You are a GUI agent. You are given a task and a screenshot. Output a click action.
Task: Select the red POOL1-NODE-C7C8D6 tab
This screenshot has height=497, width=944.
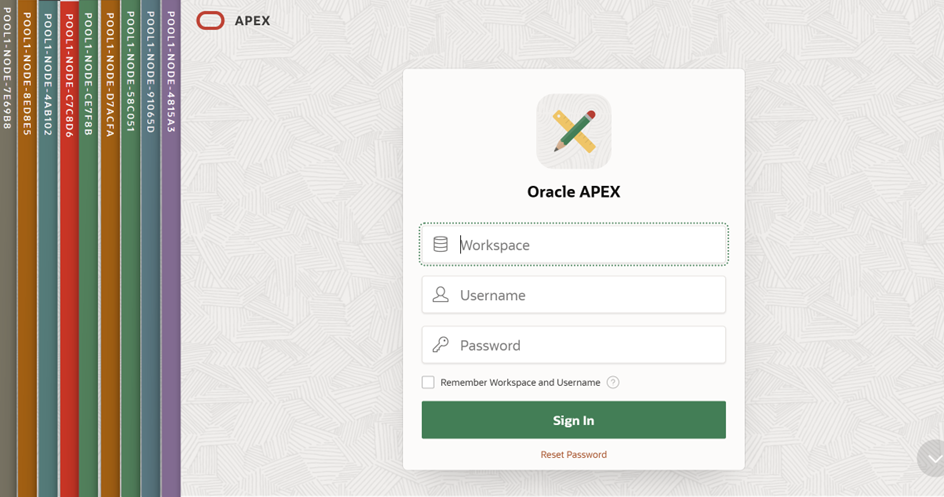69,248
